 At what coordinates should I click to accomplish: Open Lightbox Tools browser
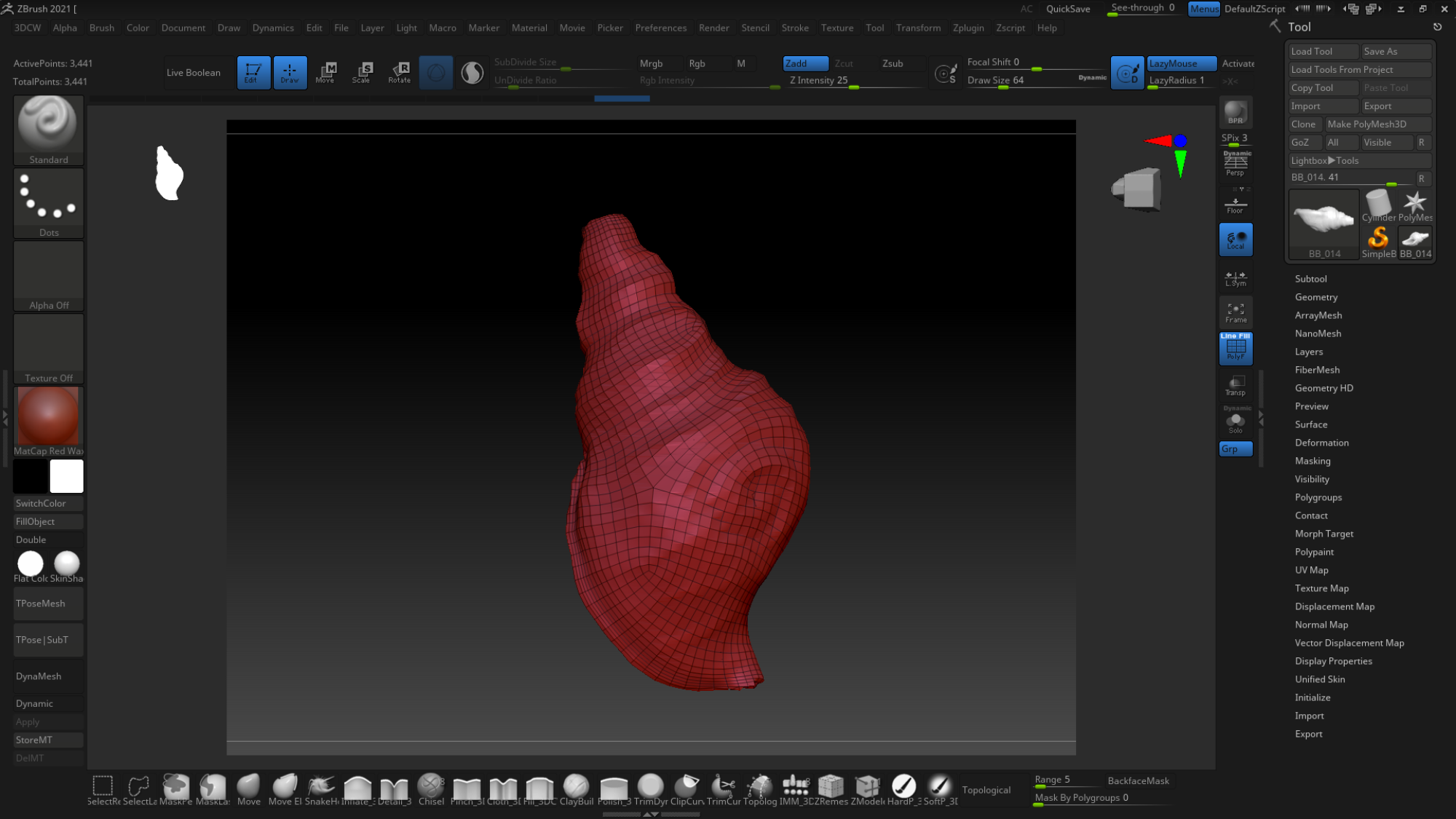(1359, 160)
